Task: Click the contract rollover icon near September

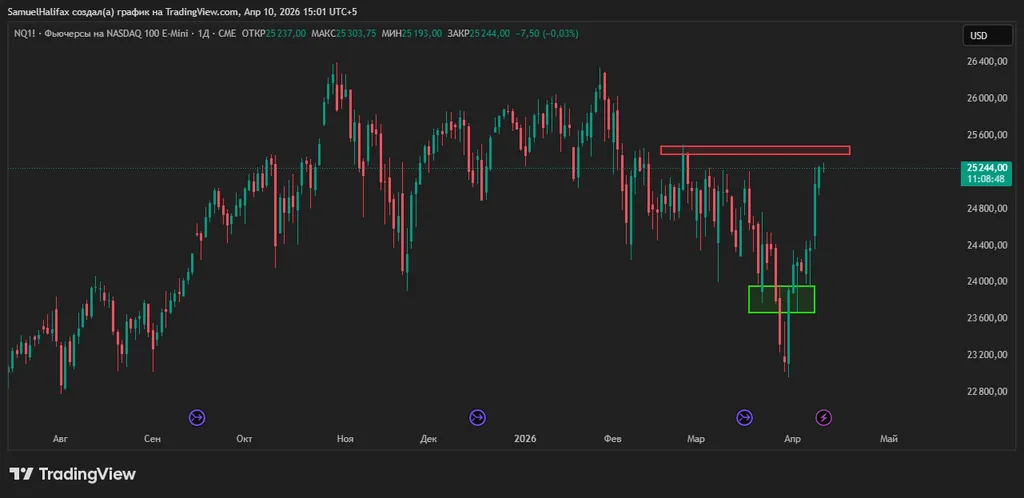Action: 197,417
